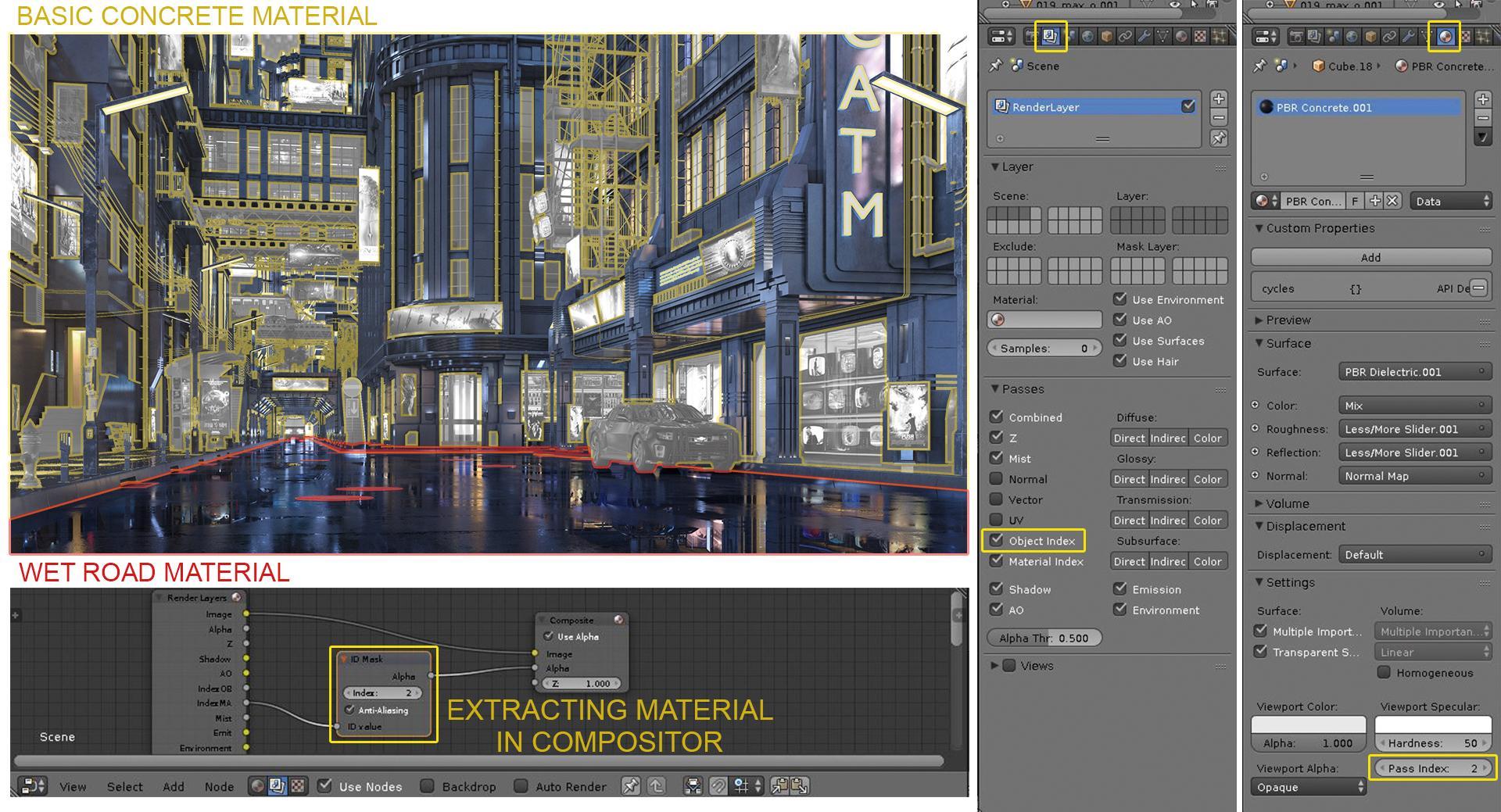Open the View menu in node editor
The width and height of the screenshot is (1501, 812).
pos(73,787)
